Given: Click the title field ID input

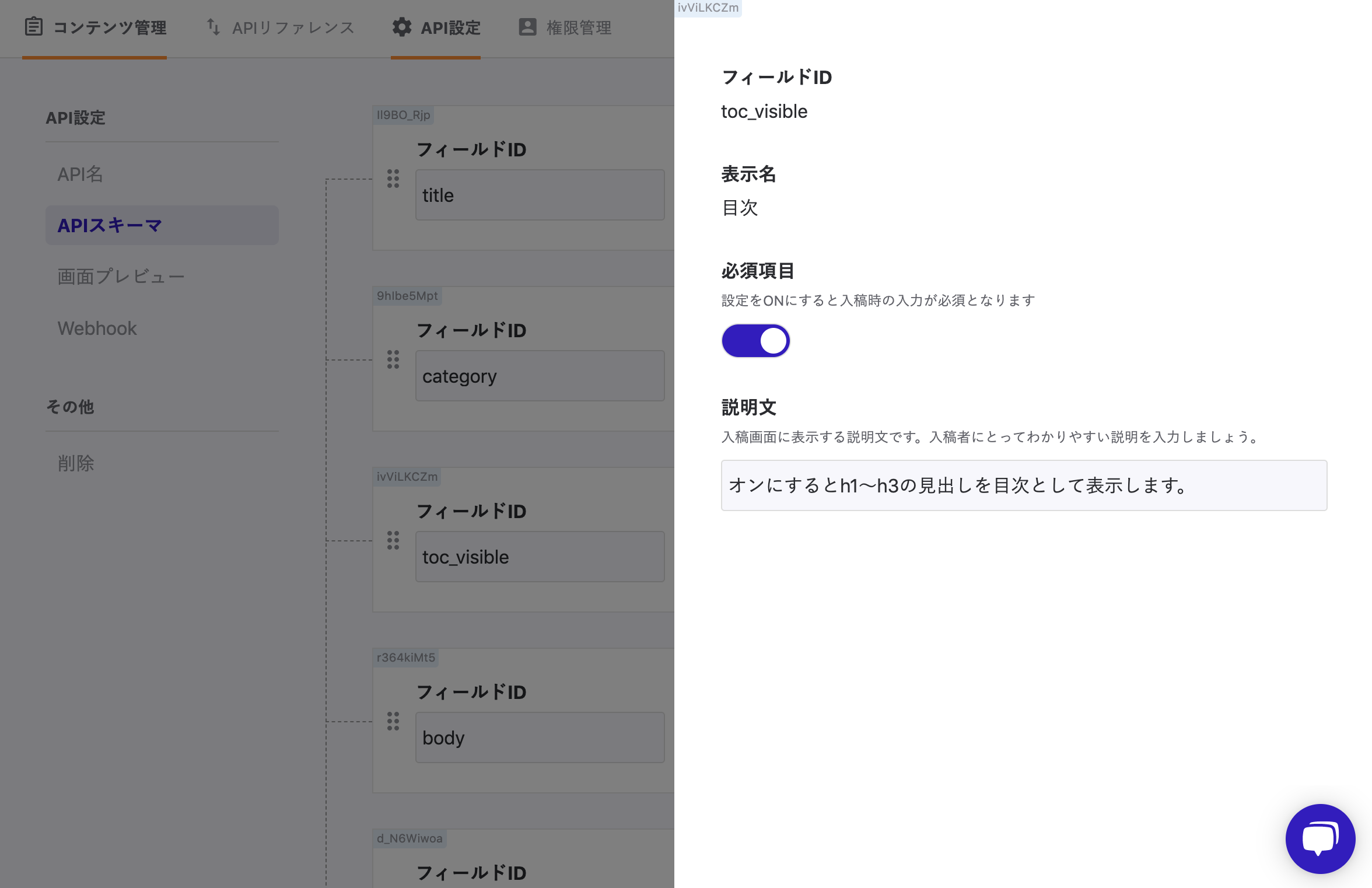Looking at the screenshot, I should coord(540,195).
